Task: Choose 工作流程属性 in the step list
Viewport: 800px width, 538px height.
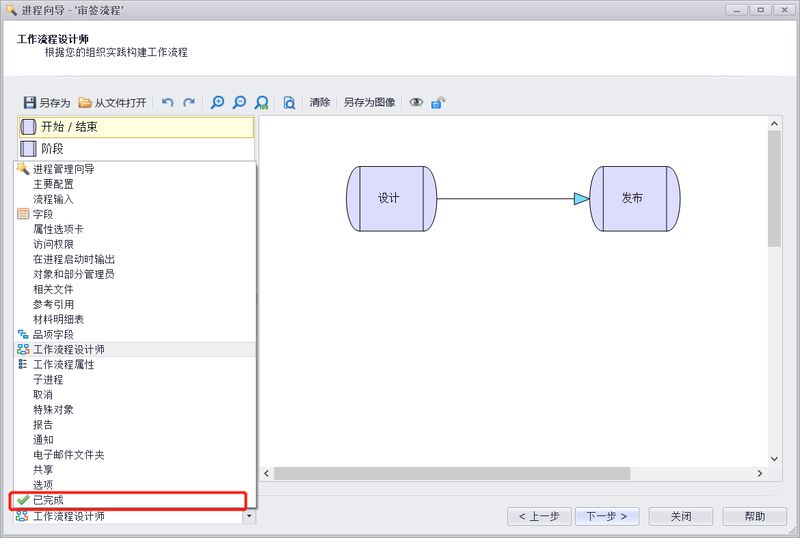Action: click(63, 365)
